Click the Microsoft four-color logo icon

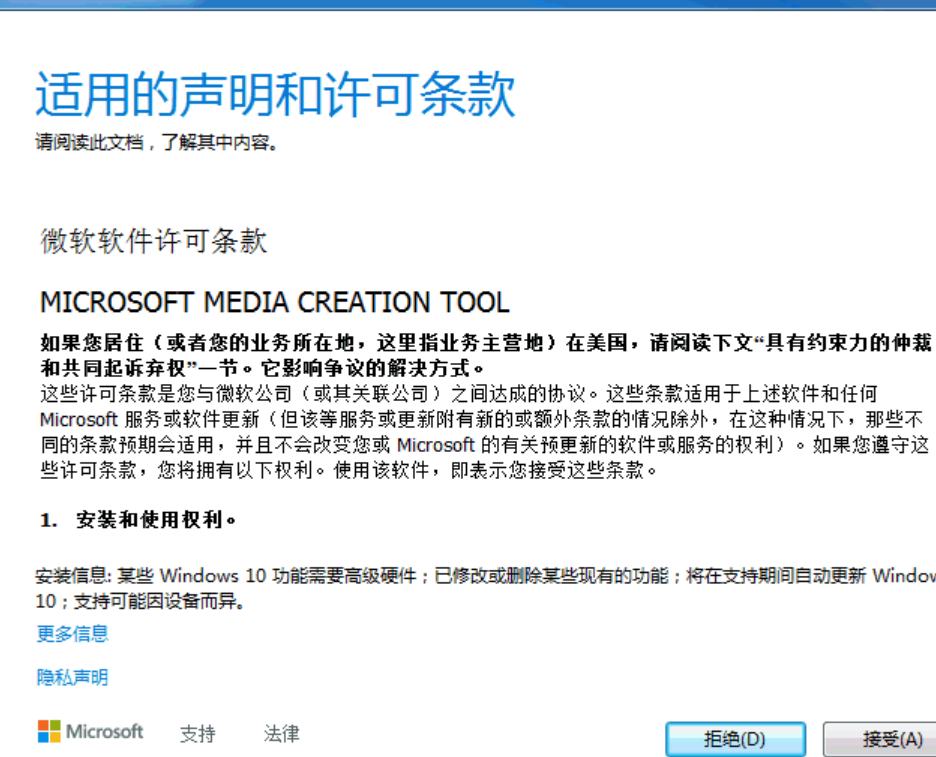[x=49, y=732]
